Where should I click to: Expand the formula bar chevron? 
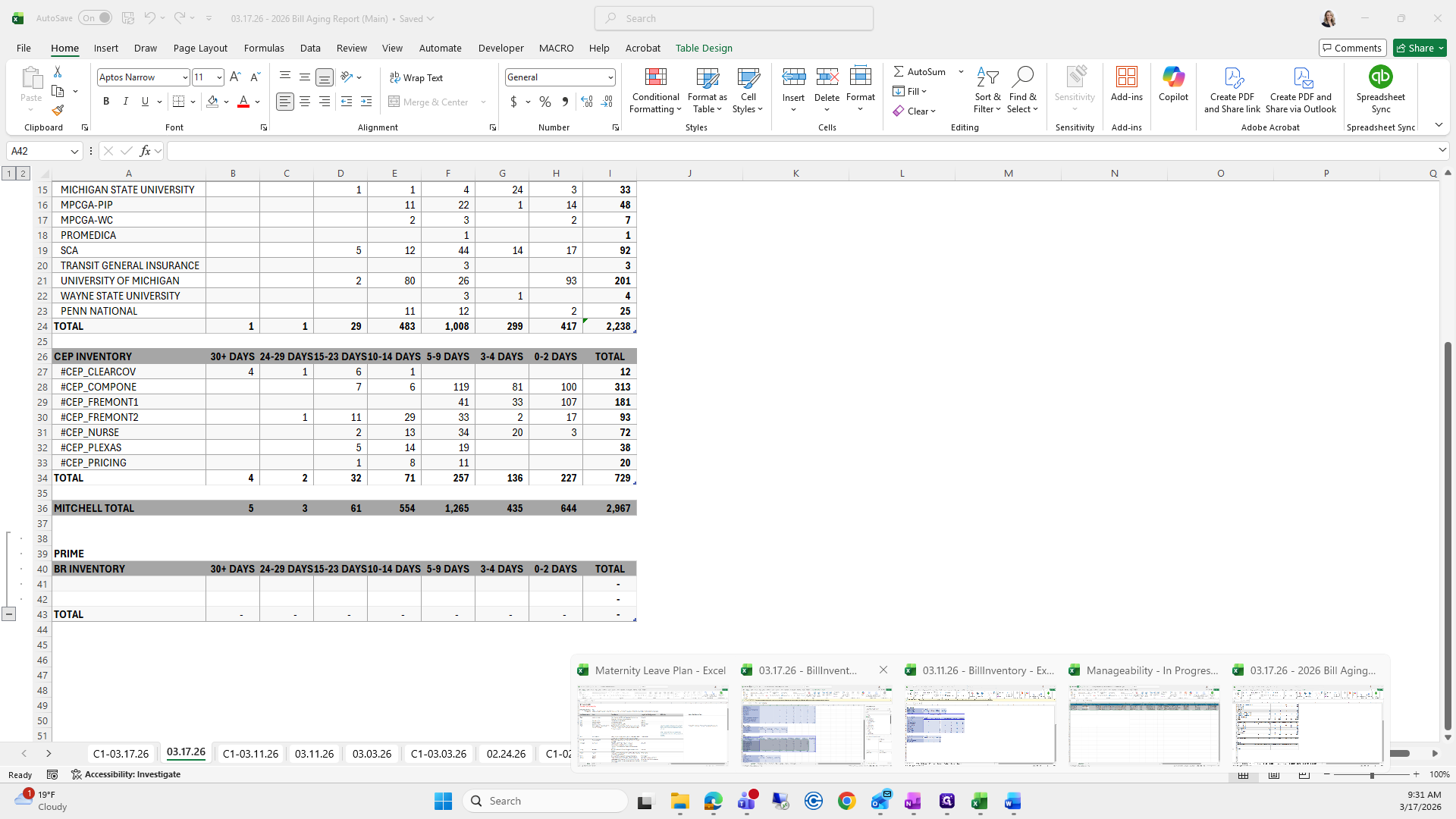(x=1442, y=151)
